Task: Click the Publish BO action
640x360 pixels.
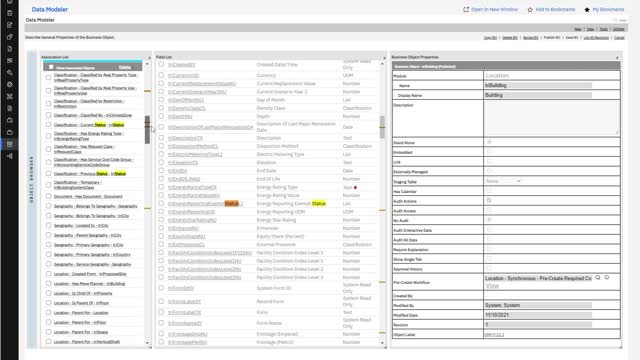Action: point(552,38)
